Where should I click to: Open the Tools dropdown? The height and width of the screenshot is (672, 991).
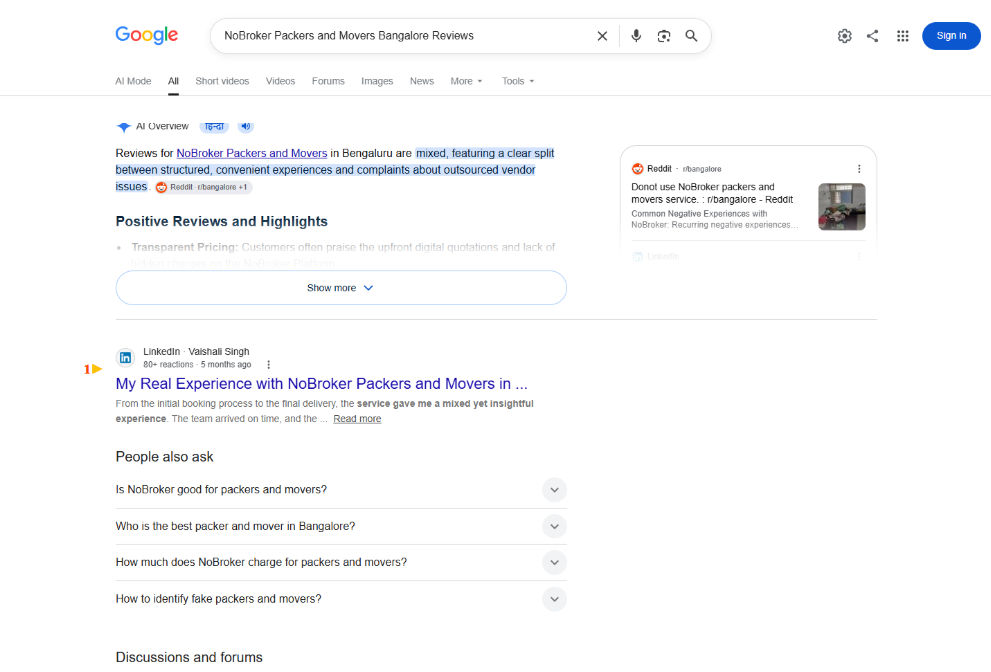pyautogui.click(x=518, y=81)
